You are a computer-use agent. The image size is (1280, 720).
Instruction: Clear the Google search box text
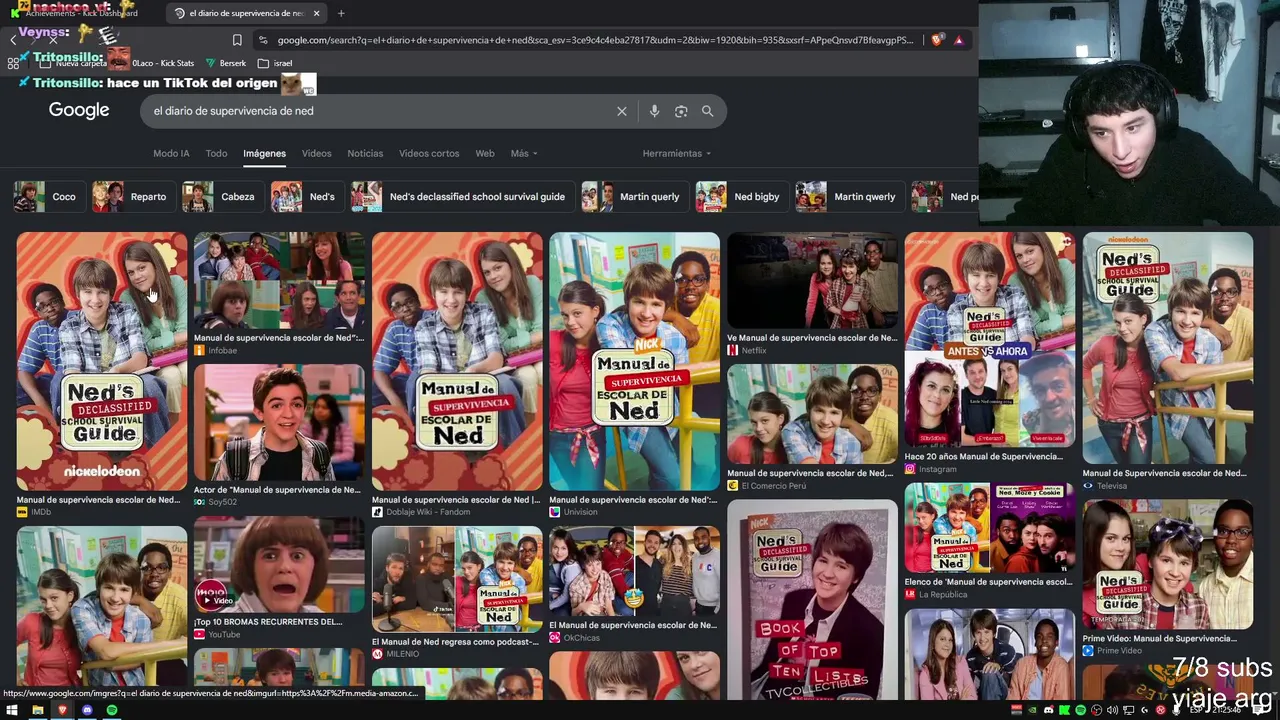pos(622,111)
